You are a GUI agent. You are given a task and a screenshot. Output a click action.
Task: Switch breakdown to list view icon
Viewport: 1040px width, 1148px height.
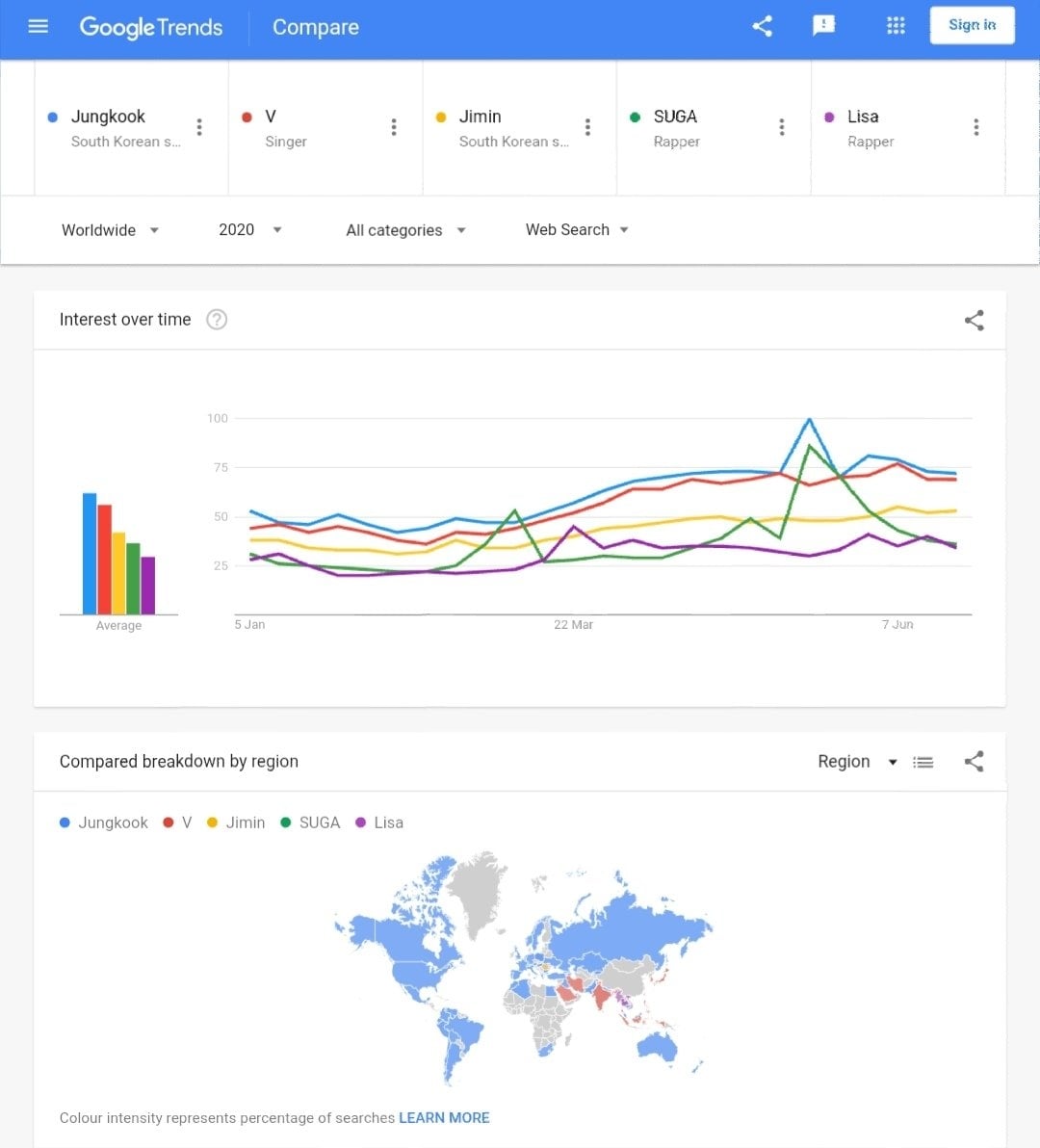pos(923,762)
